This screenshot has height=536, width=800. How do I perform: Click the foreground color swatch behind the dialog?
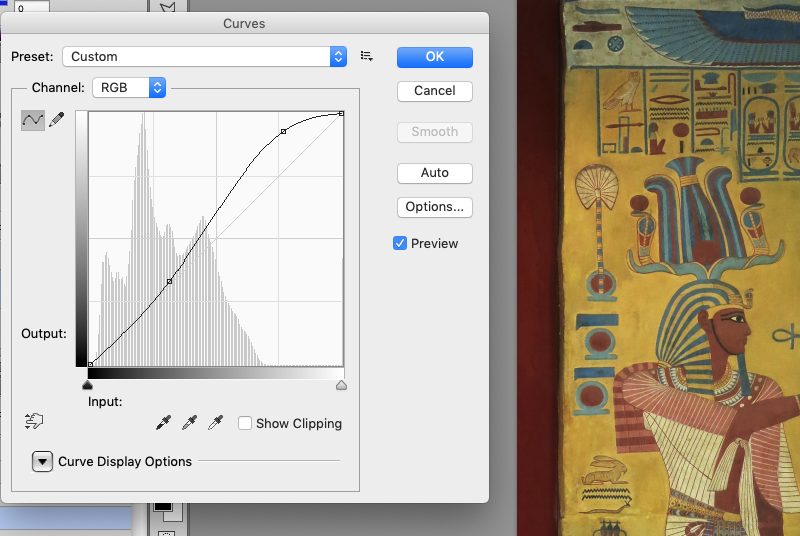pyautogui.click(x=163, y=506)
